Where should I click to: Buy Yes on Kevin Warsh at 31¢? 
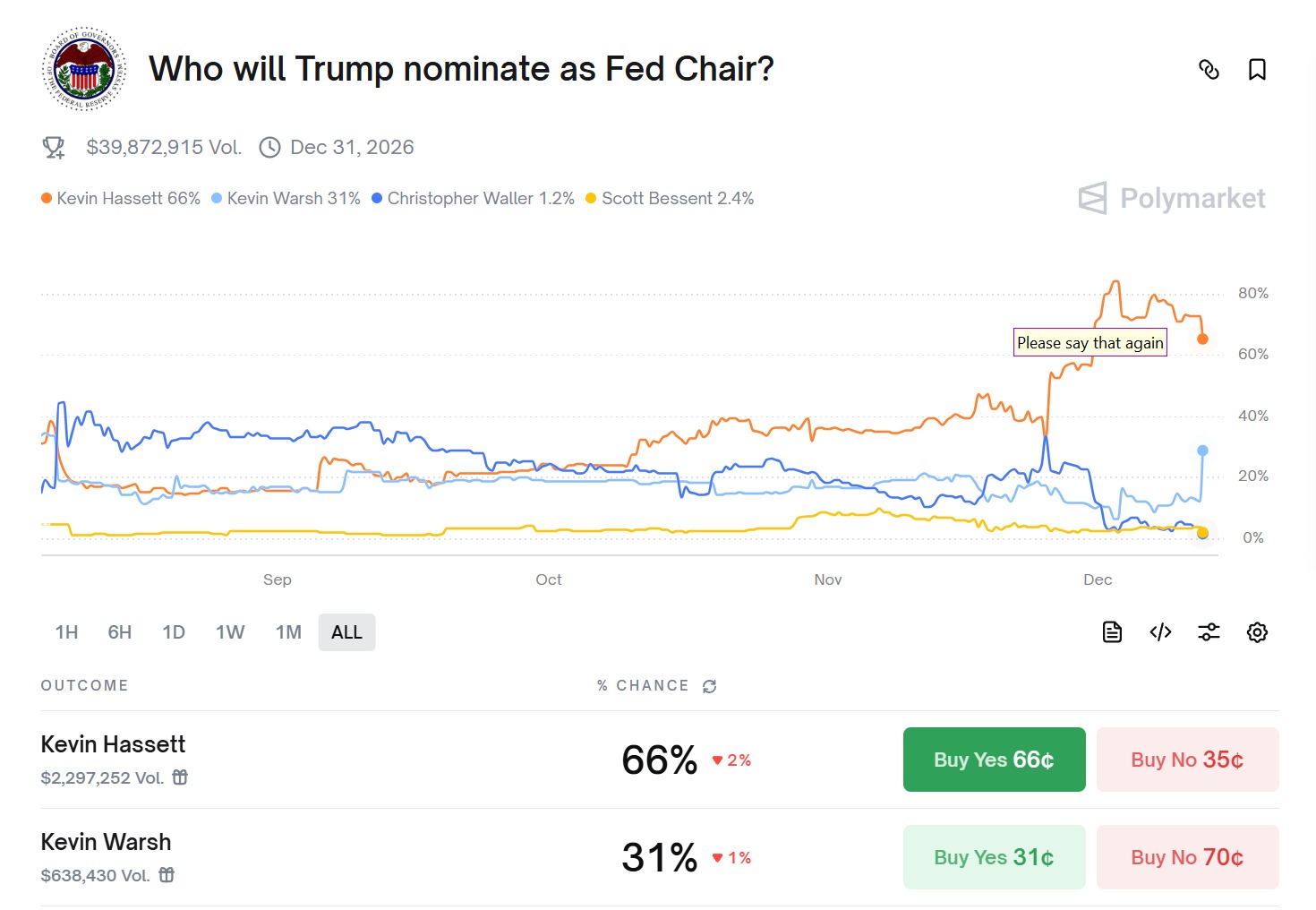point(994,857)
